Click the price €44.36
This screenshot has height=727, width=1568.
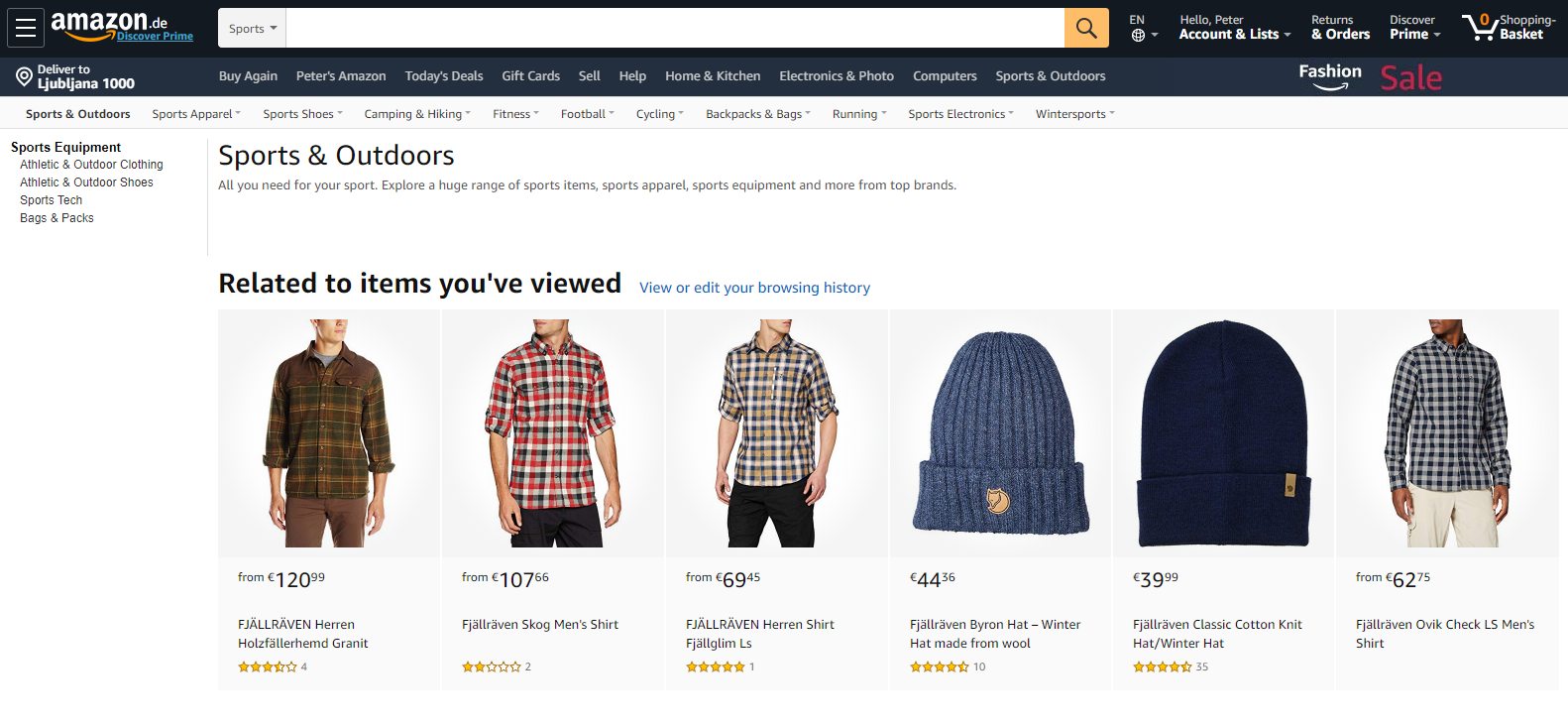point(933,579)
